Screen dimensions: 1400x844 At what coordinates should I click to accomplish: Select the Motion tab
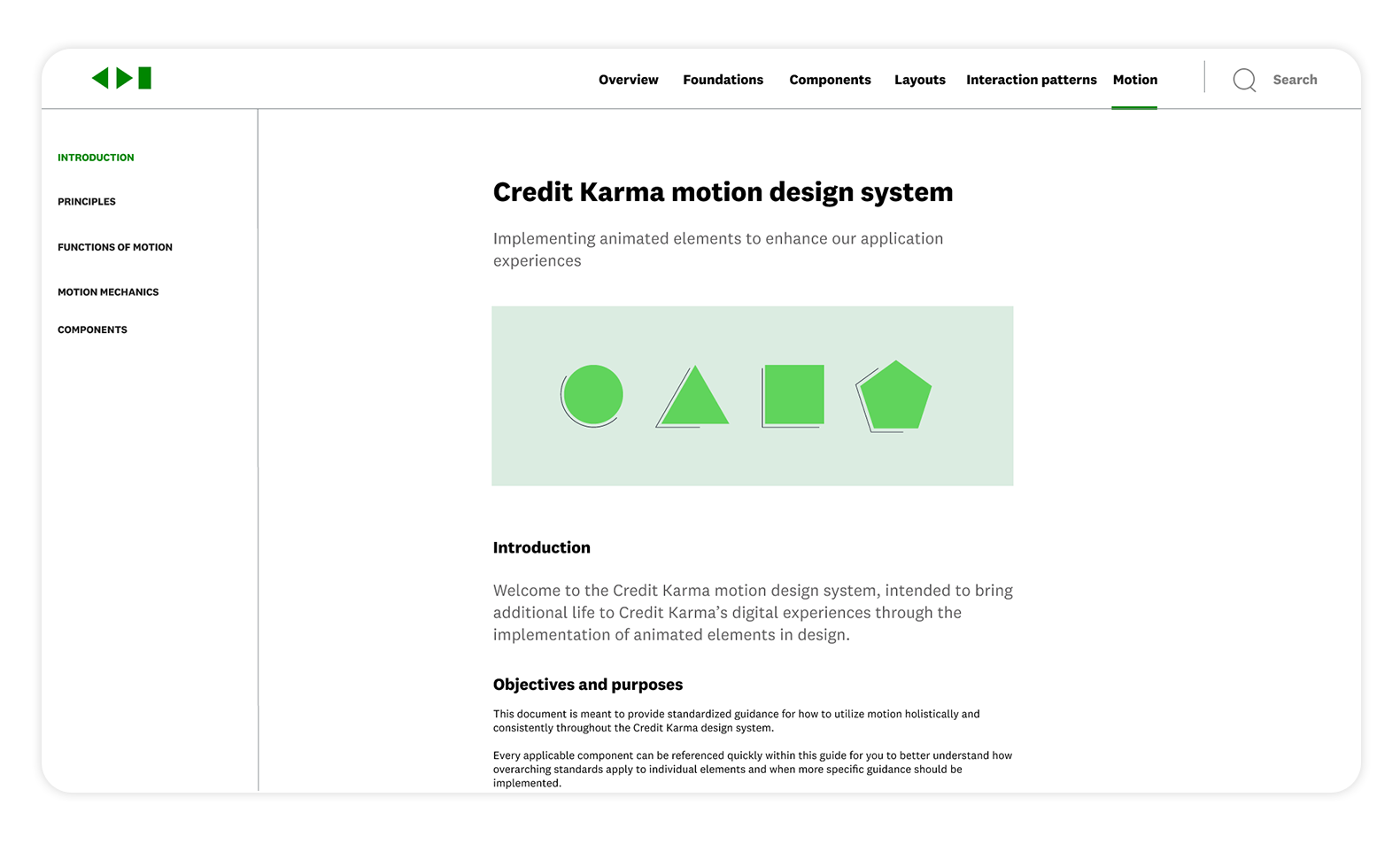pos(1134,80)
